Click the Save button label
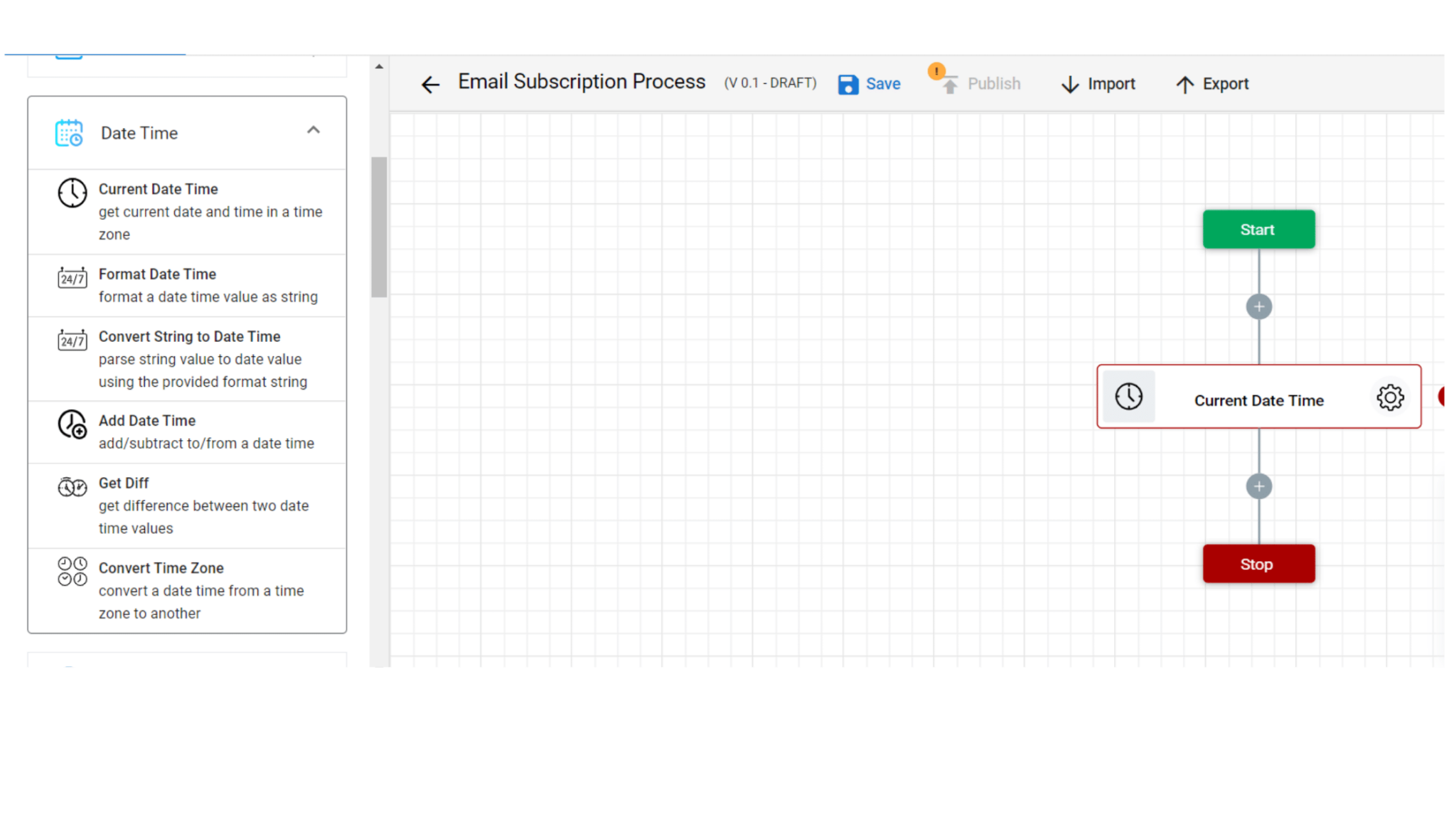 [883, 84]
